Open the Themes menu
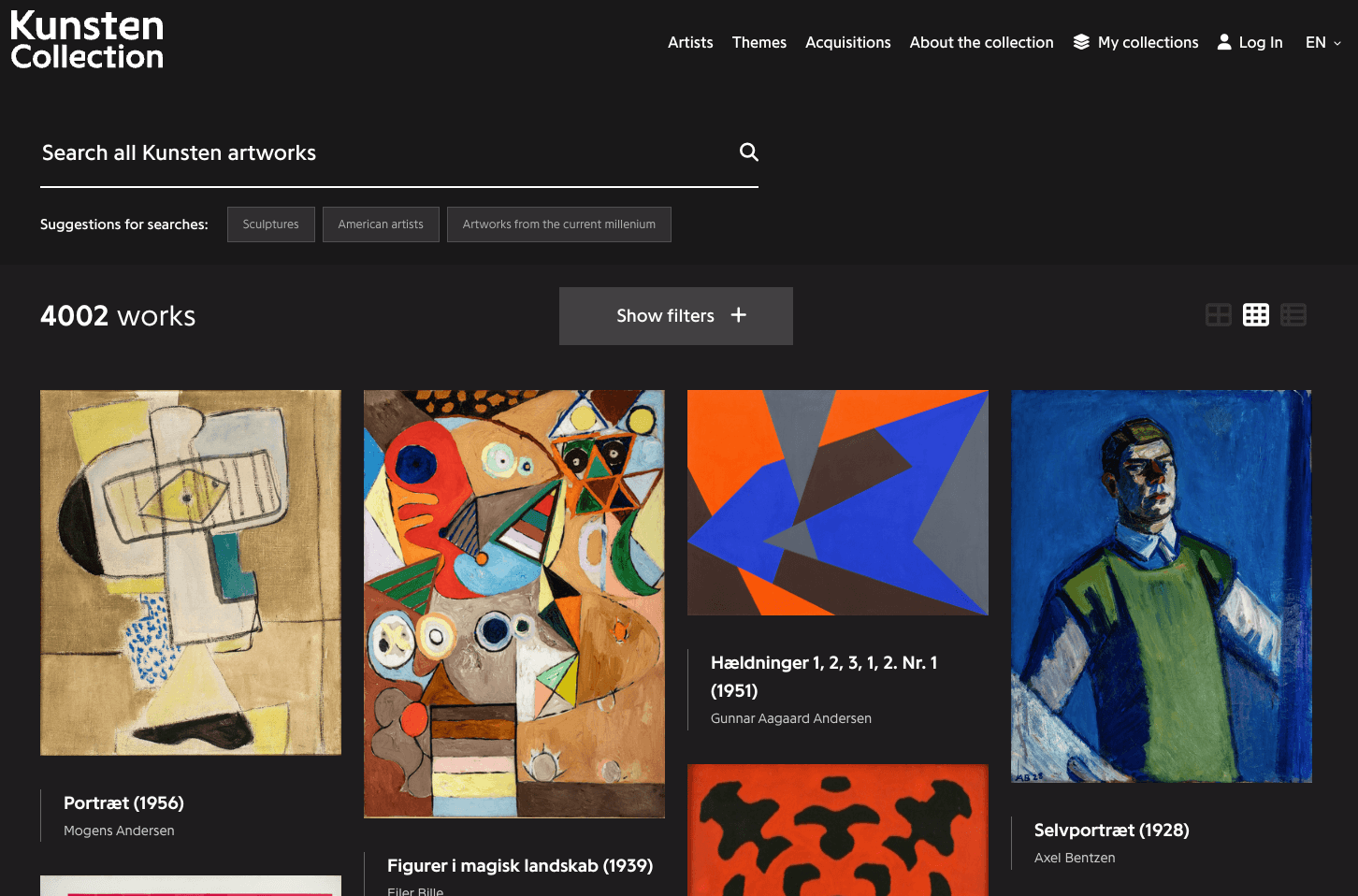This screenshot has height=896, width=1358. 759,42
